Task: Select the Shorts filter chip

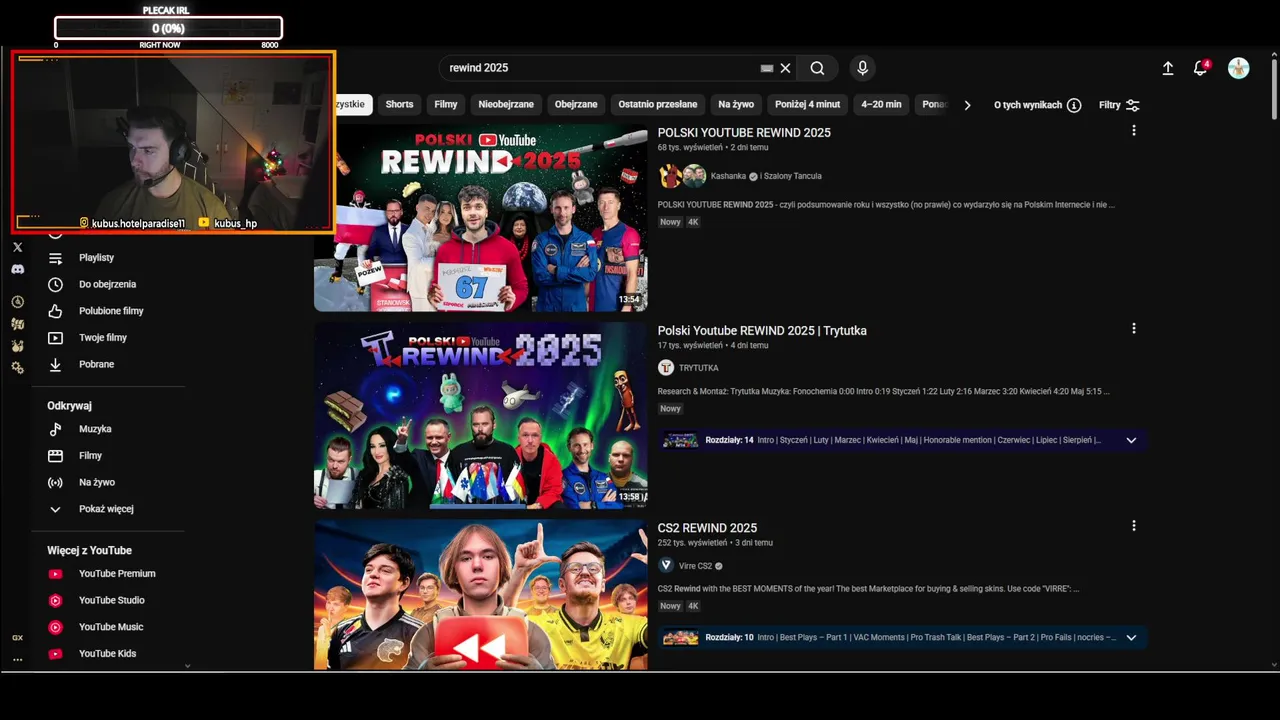Action: (399, 105)
